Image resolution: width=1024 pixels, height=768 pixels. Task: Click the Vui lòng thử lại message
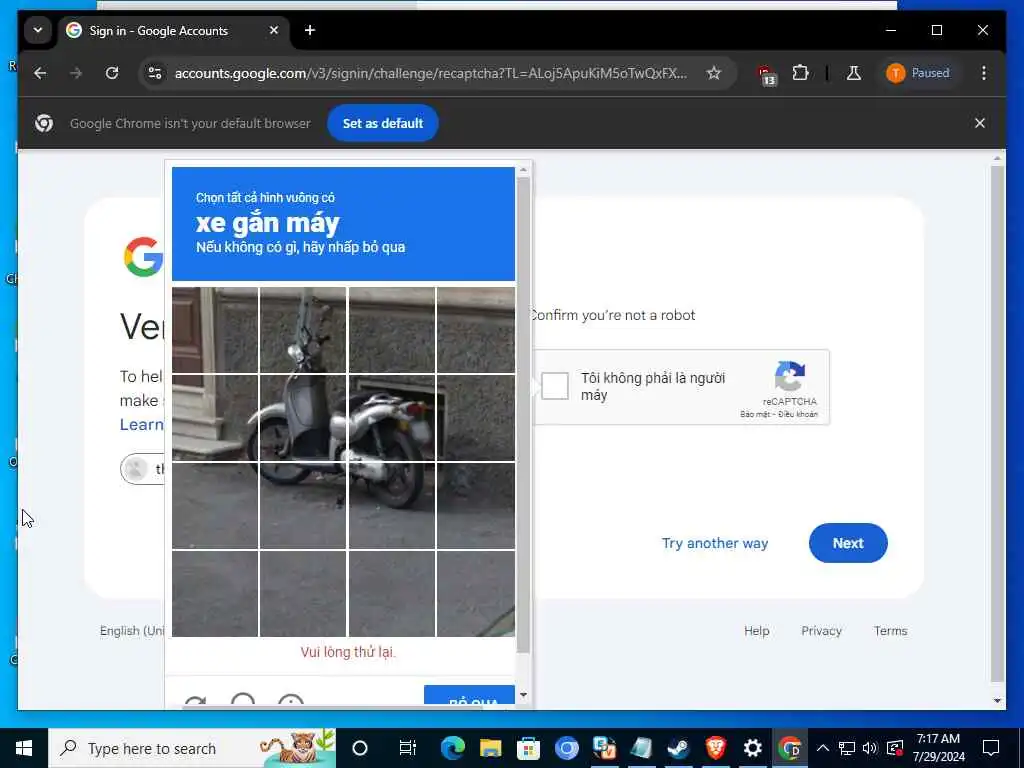(x=347, y=652)
